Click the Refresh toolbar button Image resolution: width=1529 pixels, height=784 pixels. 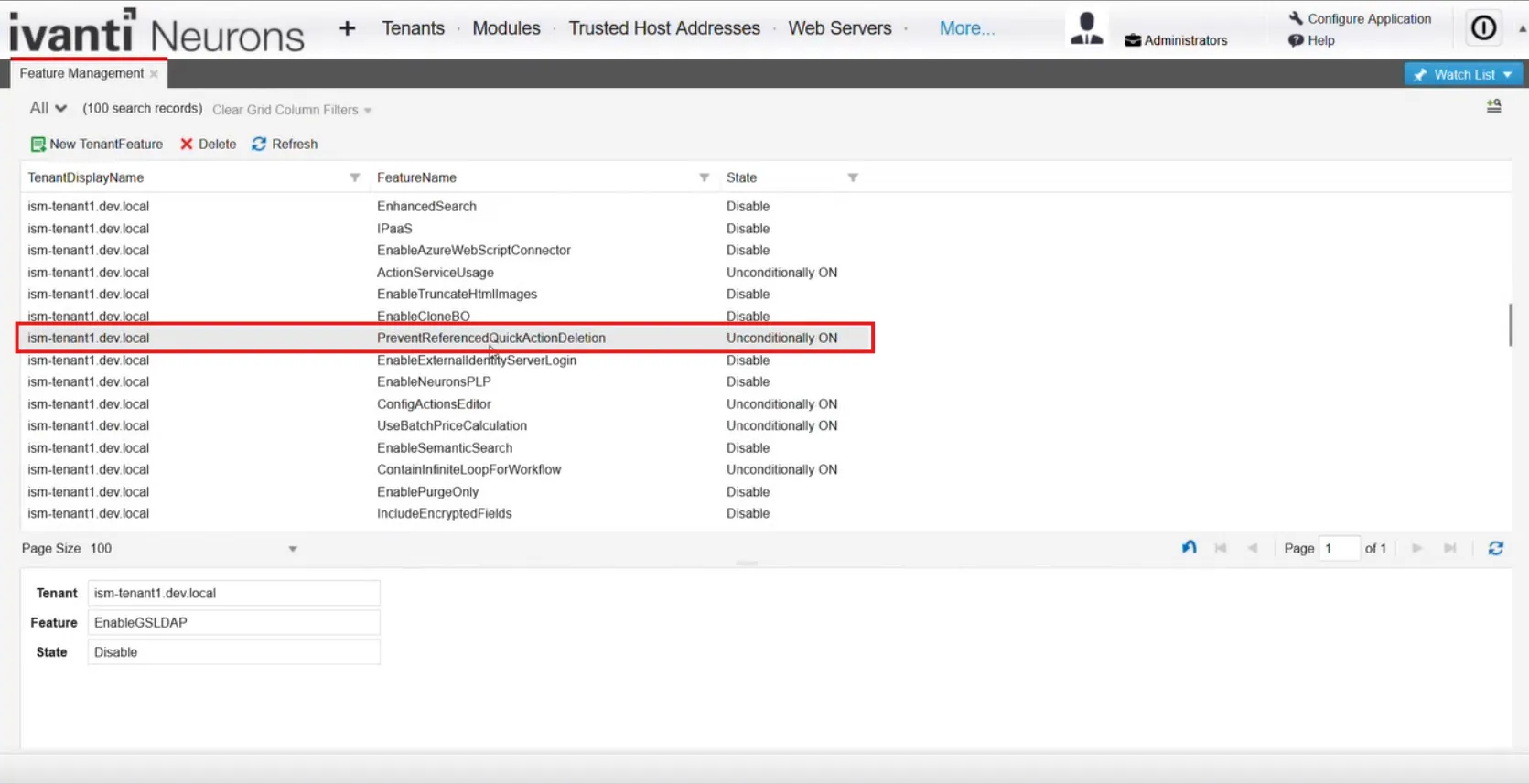click(285, 144)
